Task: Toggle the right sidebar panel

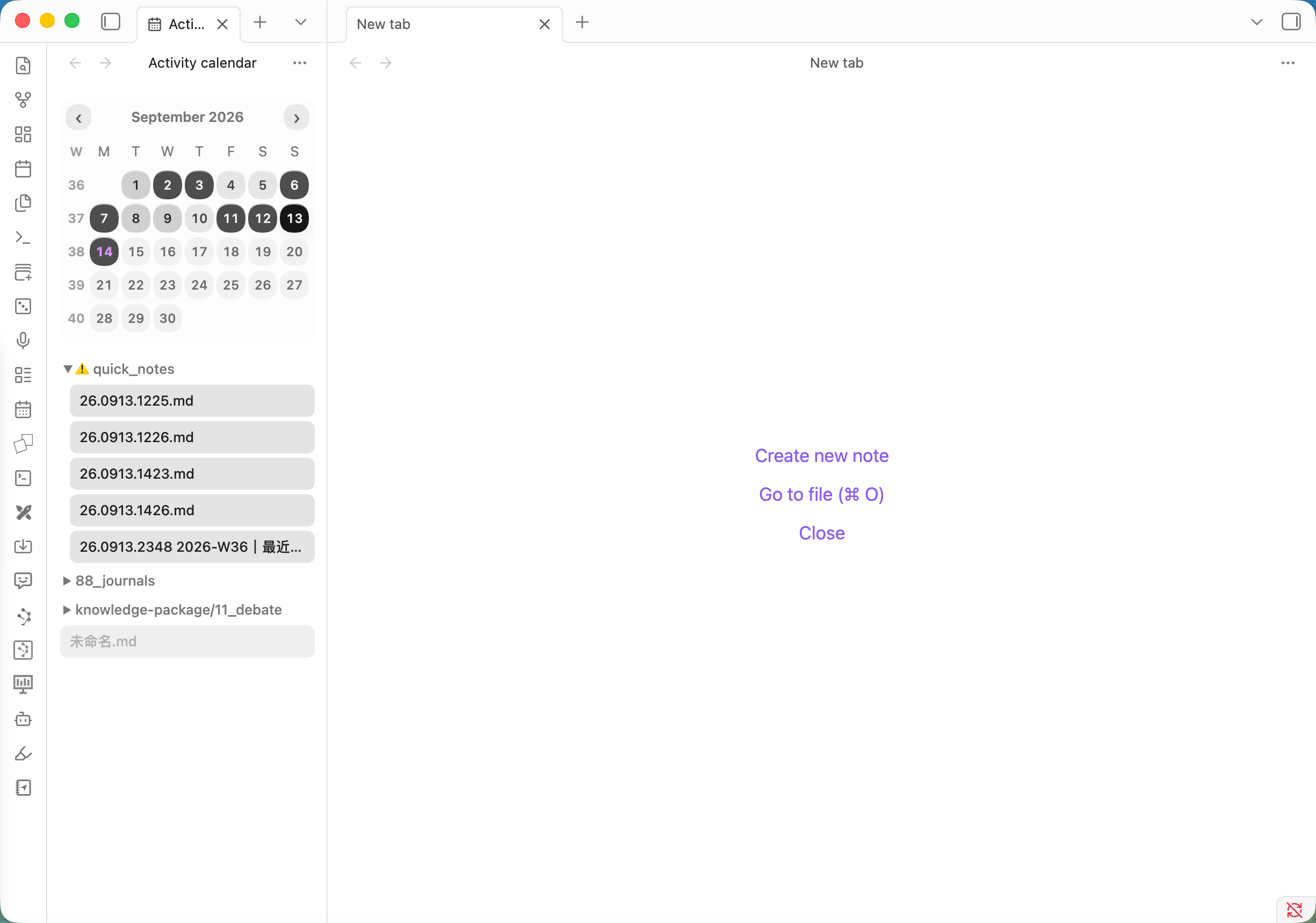Action: tap(1291, 23)
